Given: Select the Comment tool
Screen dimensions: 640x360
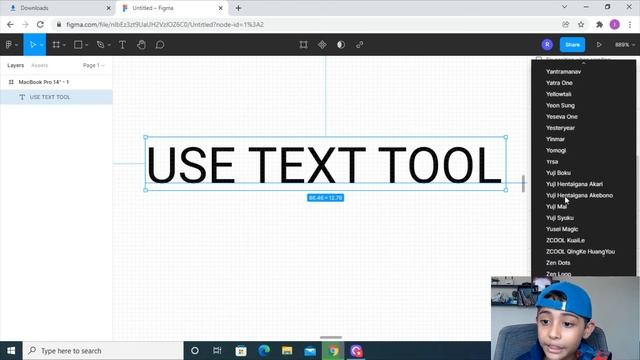Looking at the screenshot, I should tap(160, 44).
